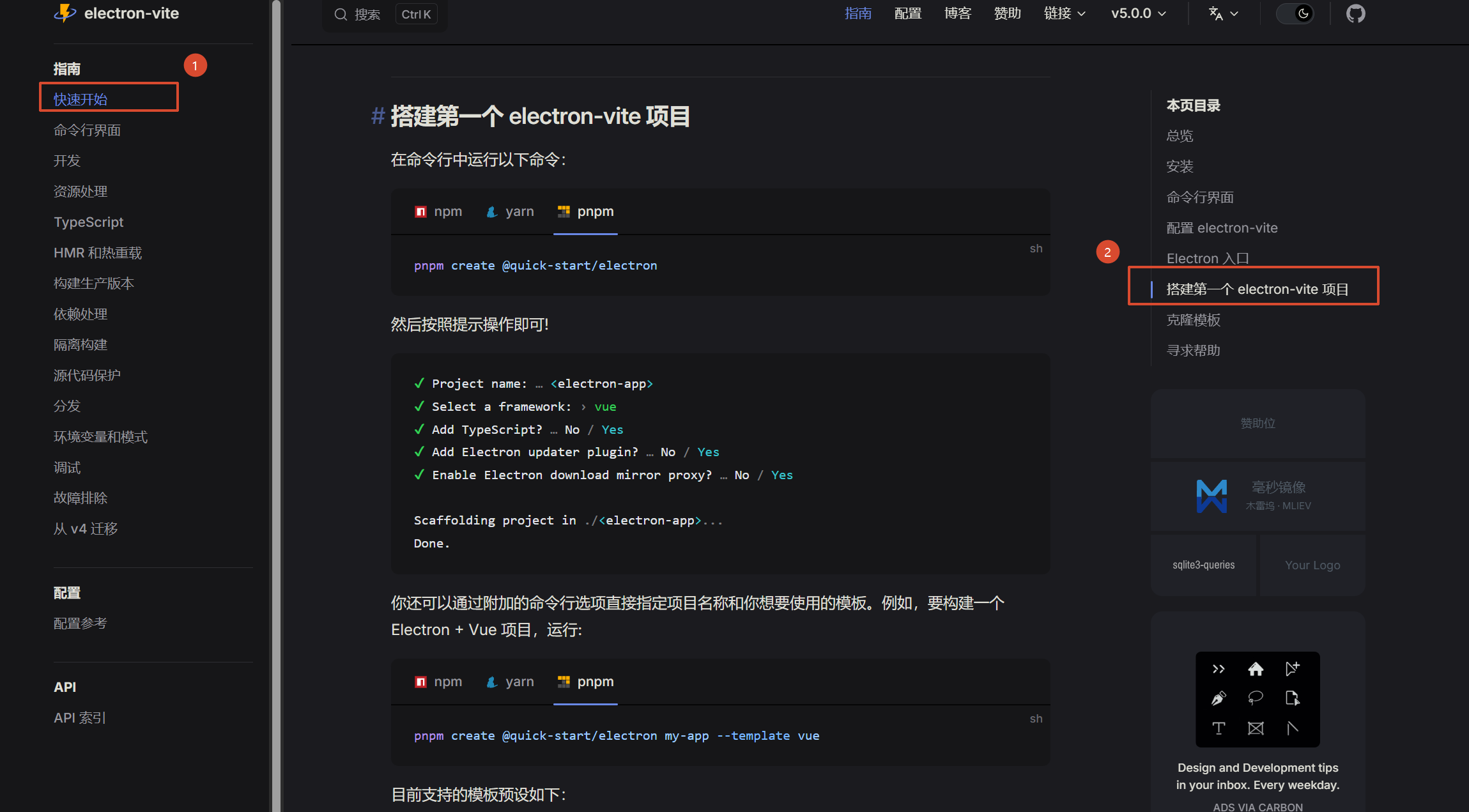
Task: Select yarn tab in first code group
Action: [x=510, y=211]
